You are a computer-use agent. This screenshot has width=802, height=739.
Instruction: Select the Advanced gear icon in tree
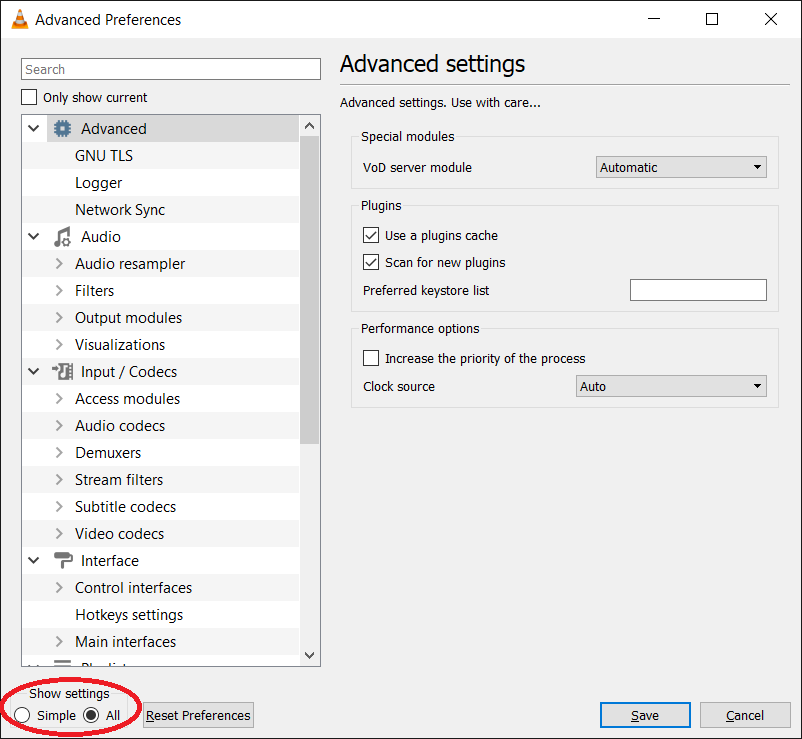click(62, 128)
